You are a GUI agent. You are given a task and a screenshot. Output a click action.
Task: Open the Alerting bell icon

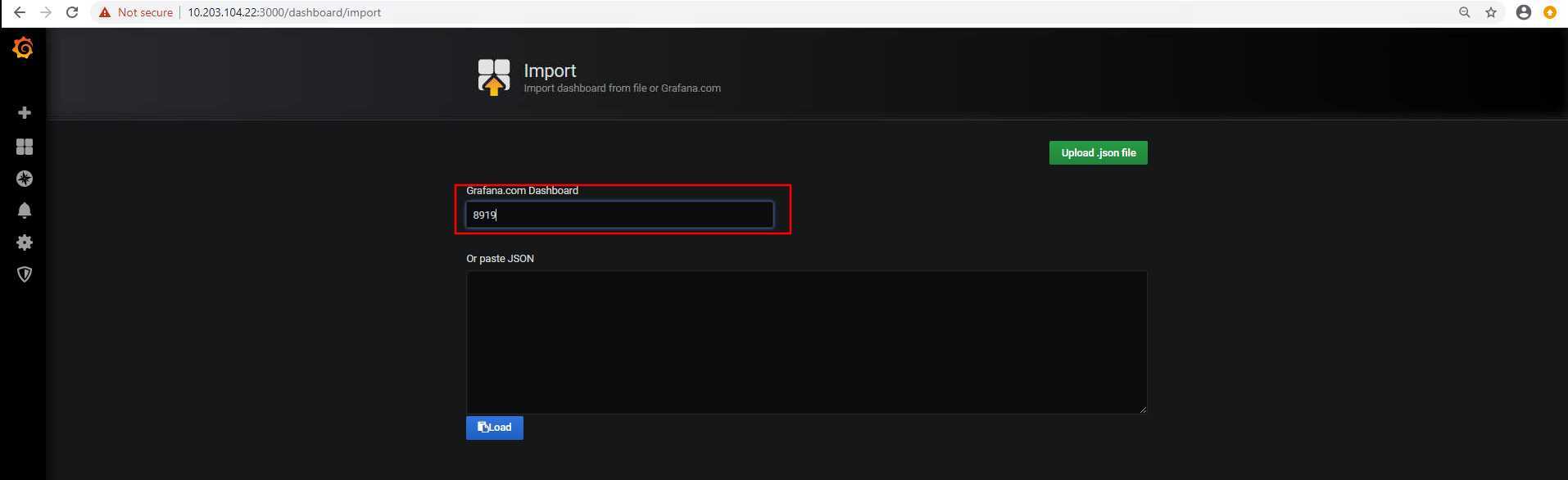[x=25, y=211]
